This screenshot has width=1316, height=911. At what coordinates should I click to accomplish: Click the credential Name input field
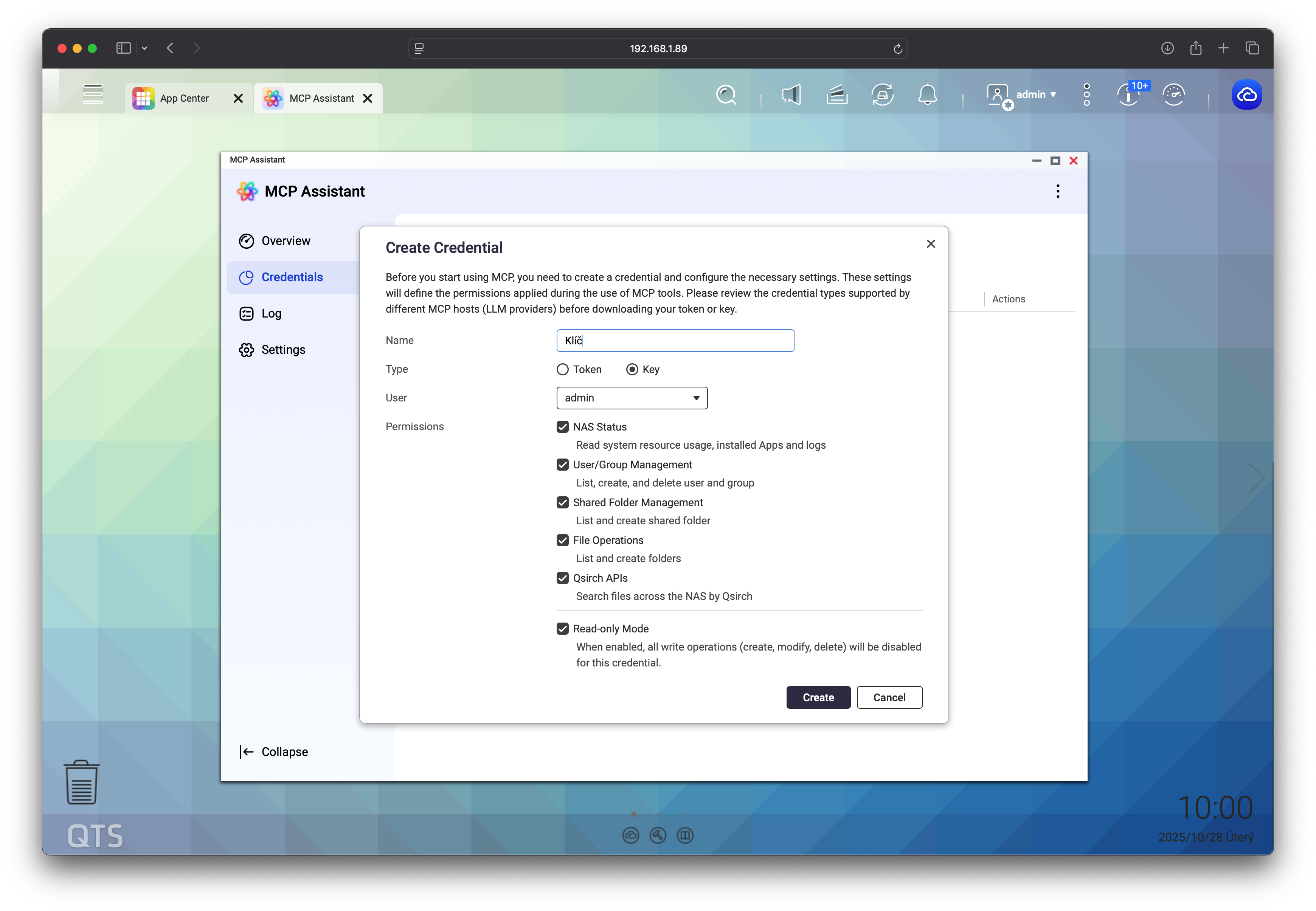pos(675,341)
